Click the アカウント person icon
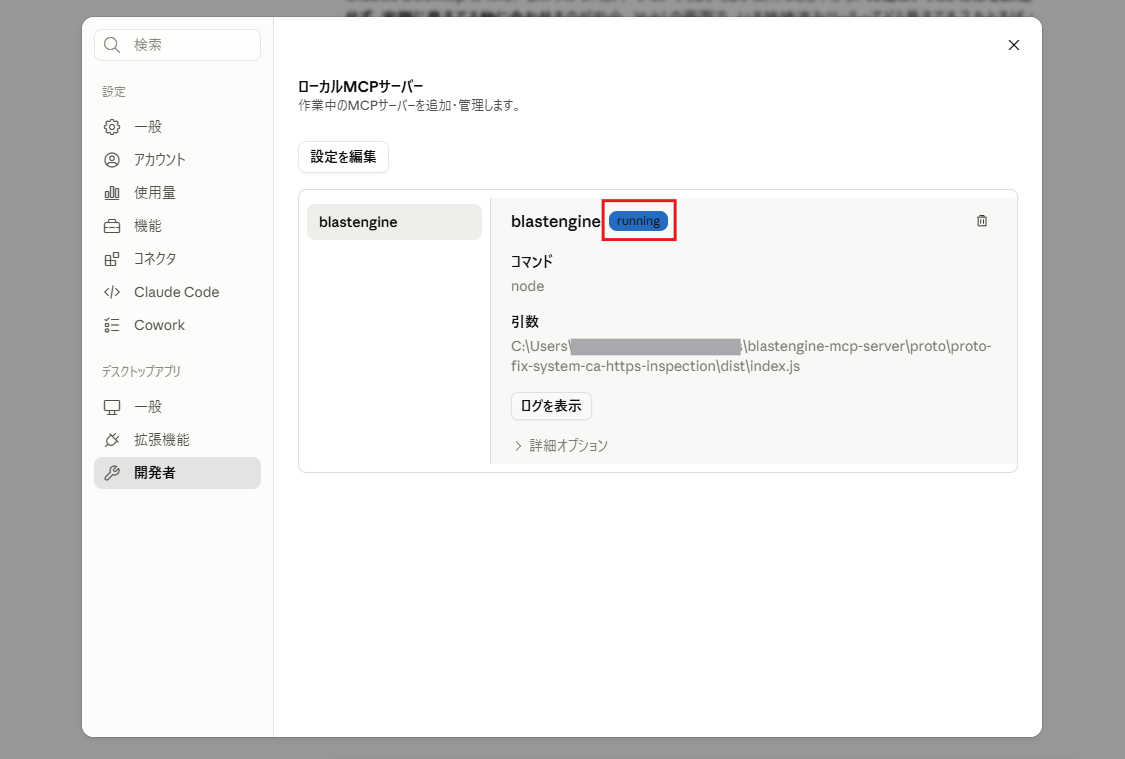This screenshot has width=1125, height=759. [112, 160]
